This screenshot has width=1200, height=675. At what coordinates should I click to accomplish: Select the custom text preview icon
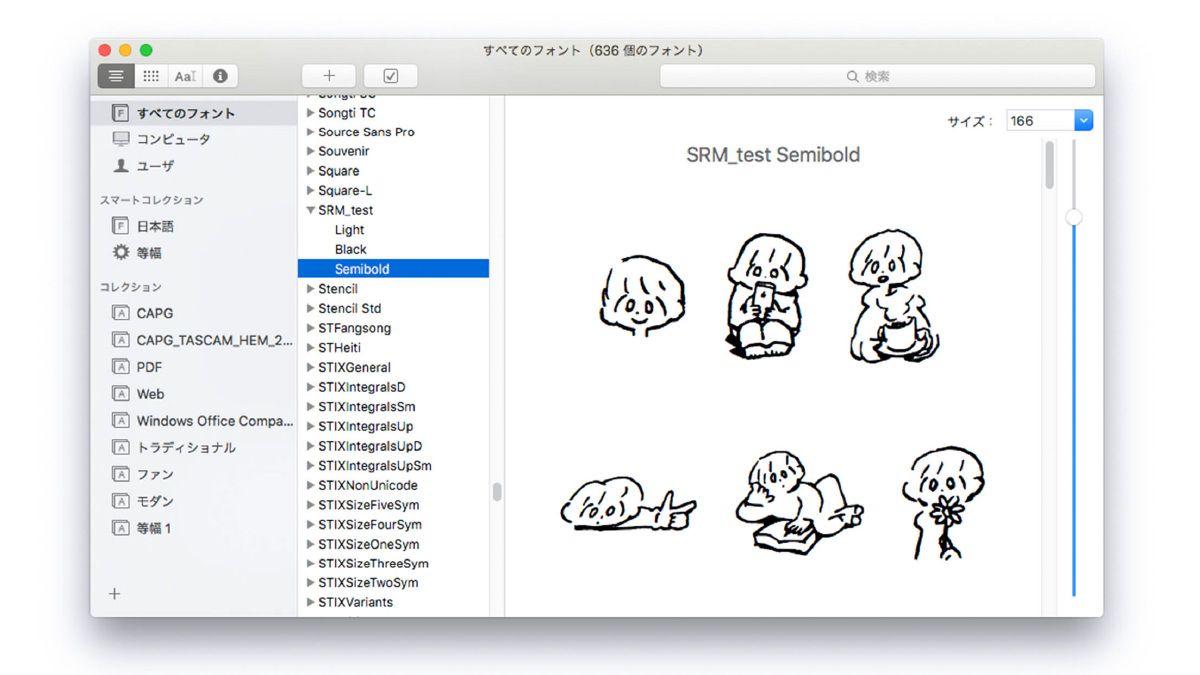tap(185, 76)
